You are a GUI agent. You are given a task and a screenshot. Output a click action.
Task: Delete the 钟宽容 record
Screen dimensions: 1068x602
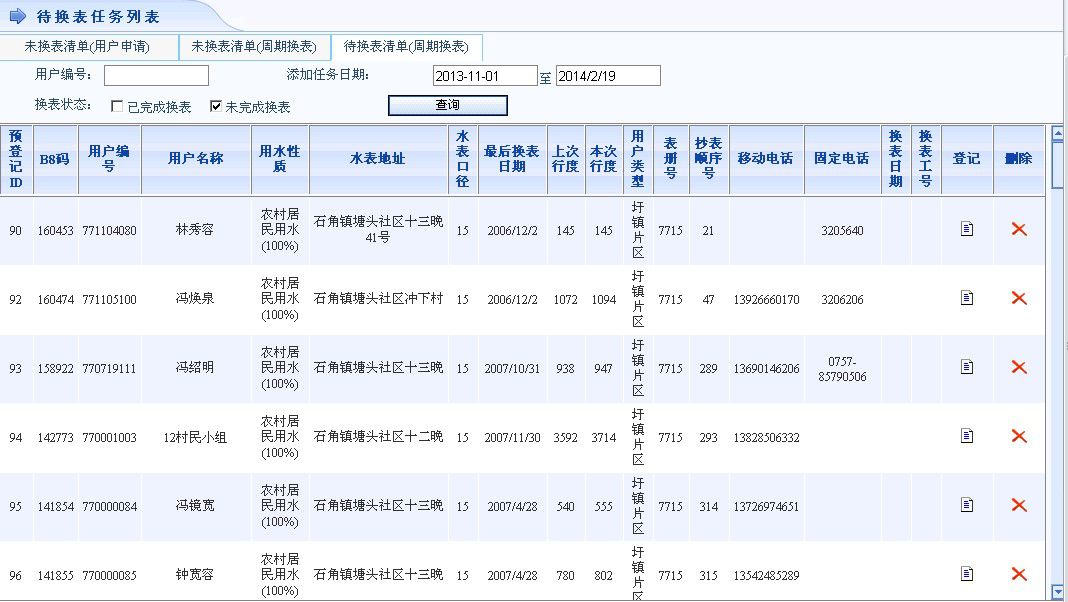pos(1019,574)
